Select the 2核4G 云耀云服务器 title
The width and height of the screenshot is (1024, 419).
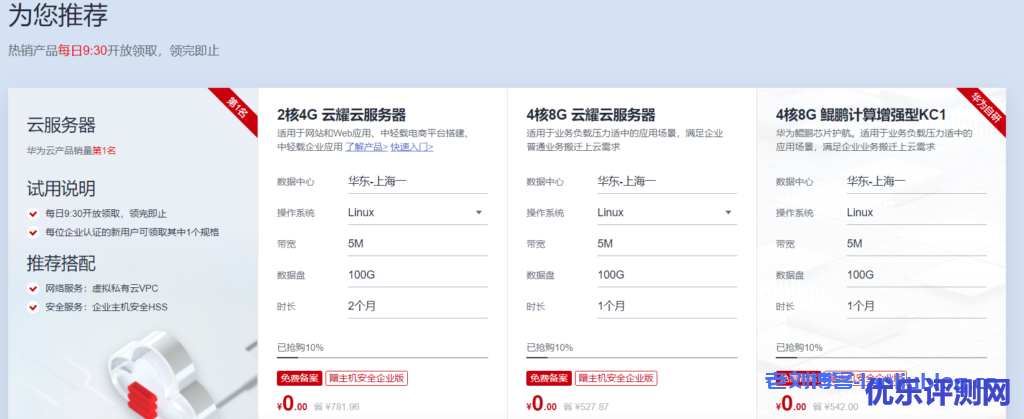click(341, 115)
